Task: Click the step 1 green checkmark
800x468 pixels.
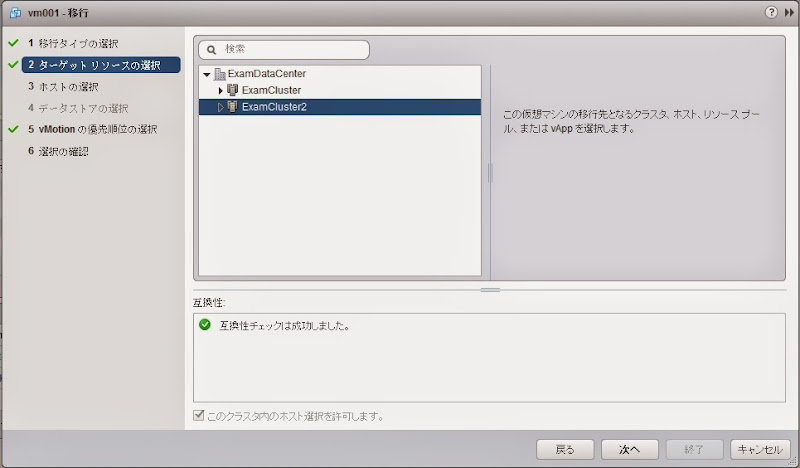Action: point(14,43)
